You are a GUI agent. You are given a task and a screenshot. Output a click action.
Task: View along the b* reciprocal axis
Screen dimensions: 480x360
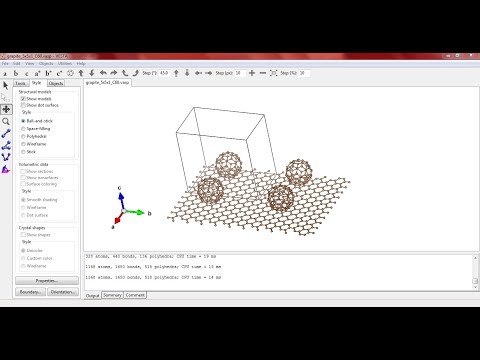click(48, 73)
